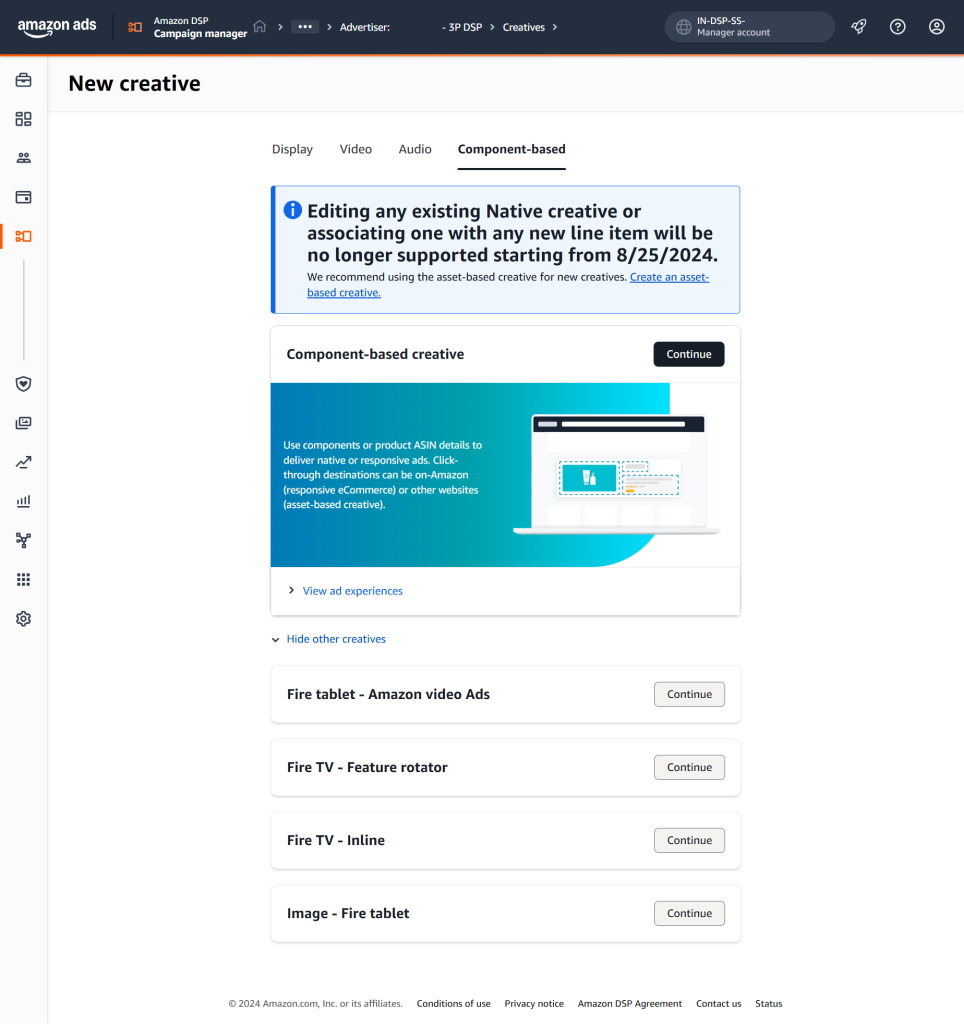The image size is (964, 1024).
Task: Open help via the question mark icon
Action: click(x=897, y=27)
